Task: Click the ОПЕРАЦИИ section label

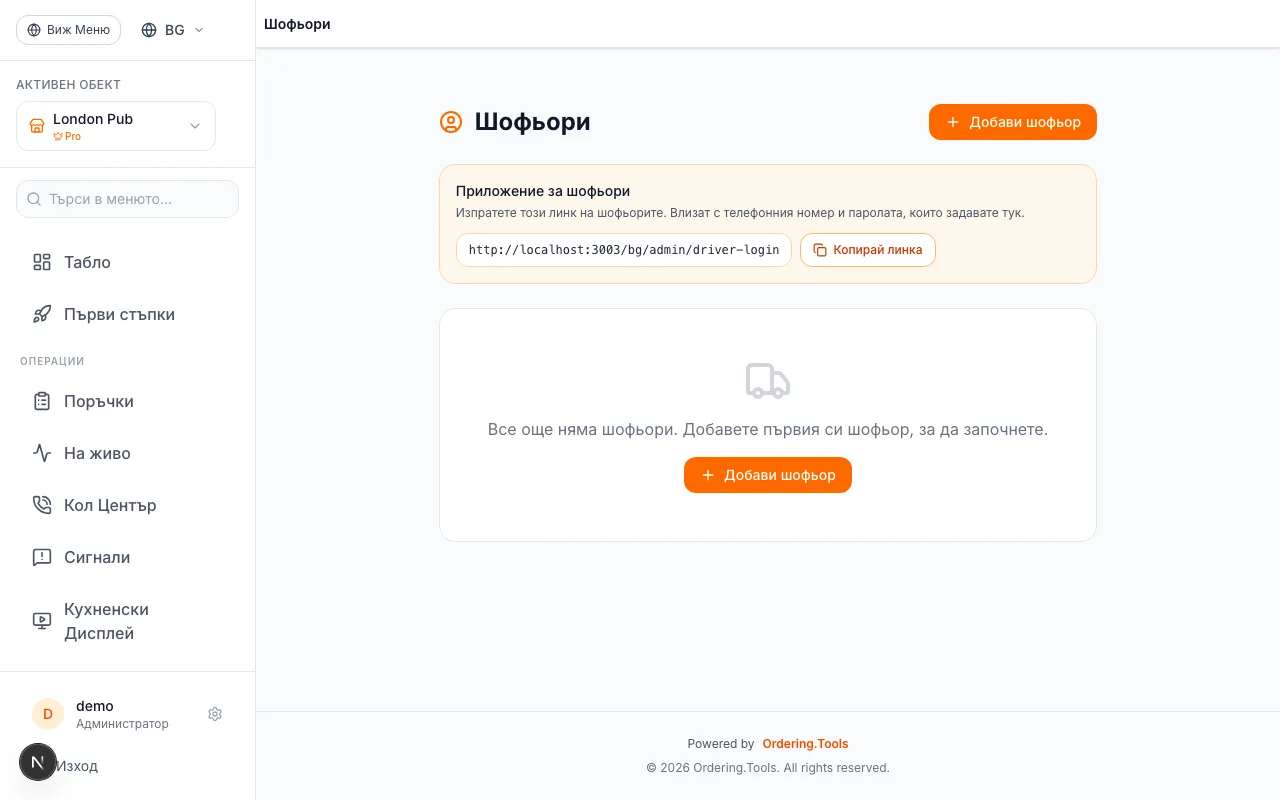Action: [x=52, y=361]
